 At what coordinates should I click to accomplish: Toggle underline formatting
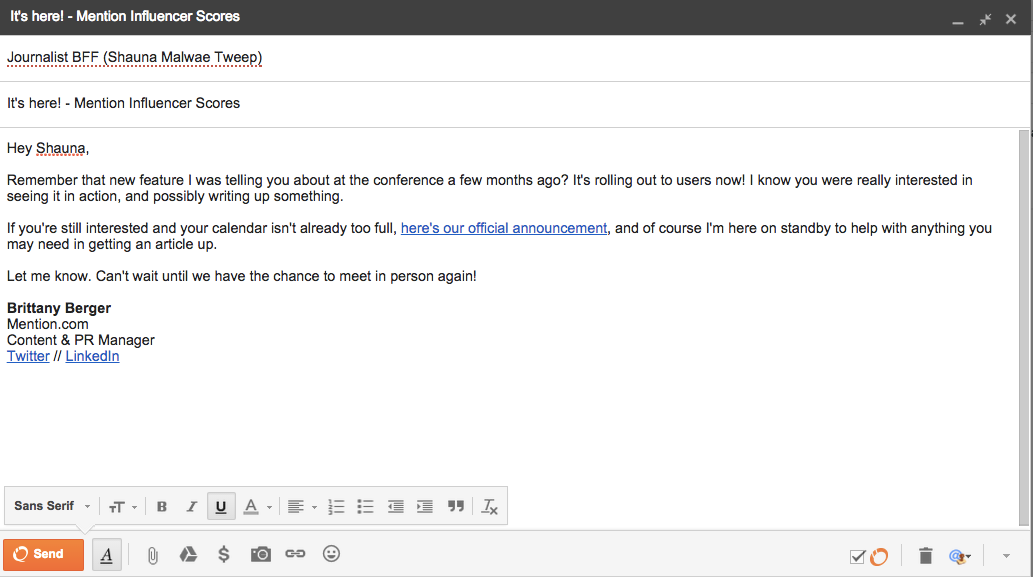[221, 506]
